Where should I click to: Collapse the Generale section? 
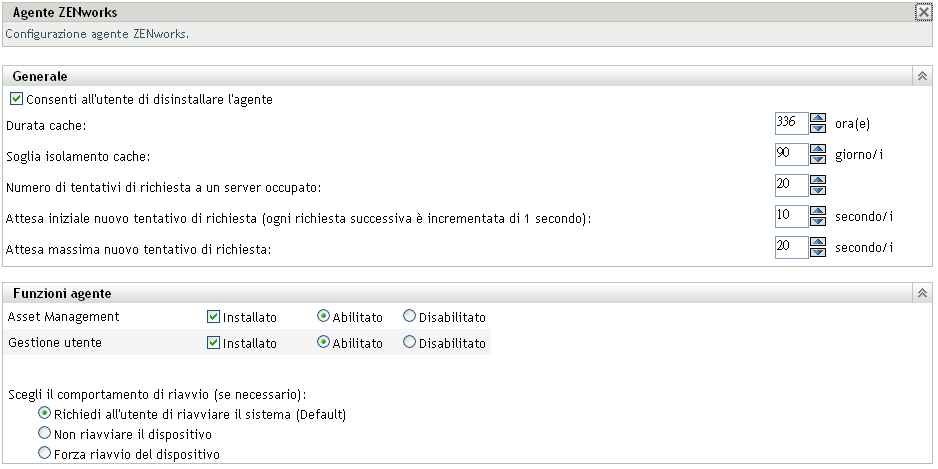click(922, 76)
